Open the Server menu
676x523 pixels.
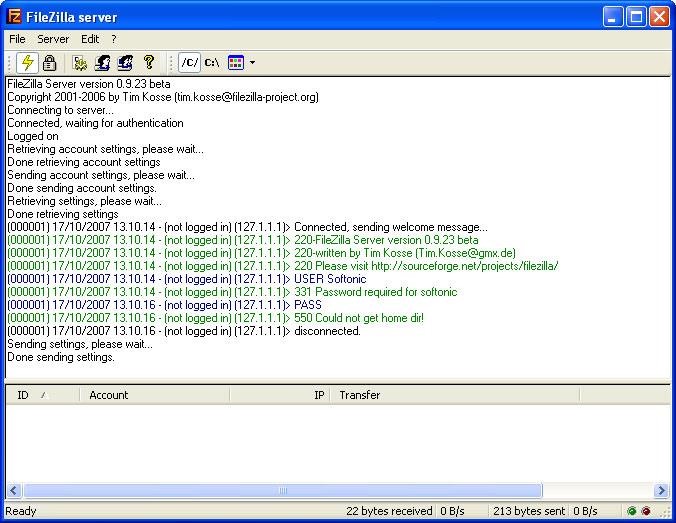point(53,39)
